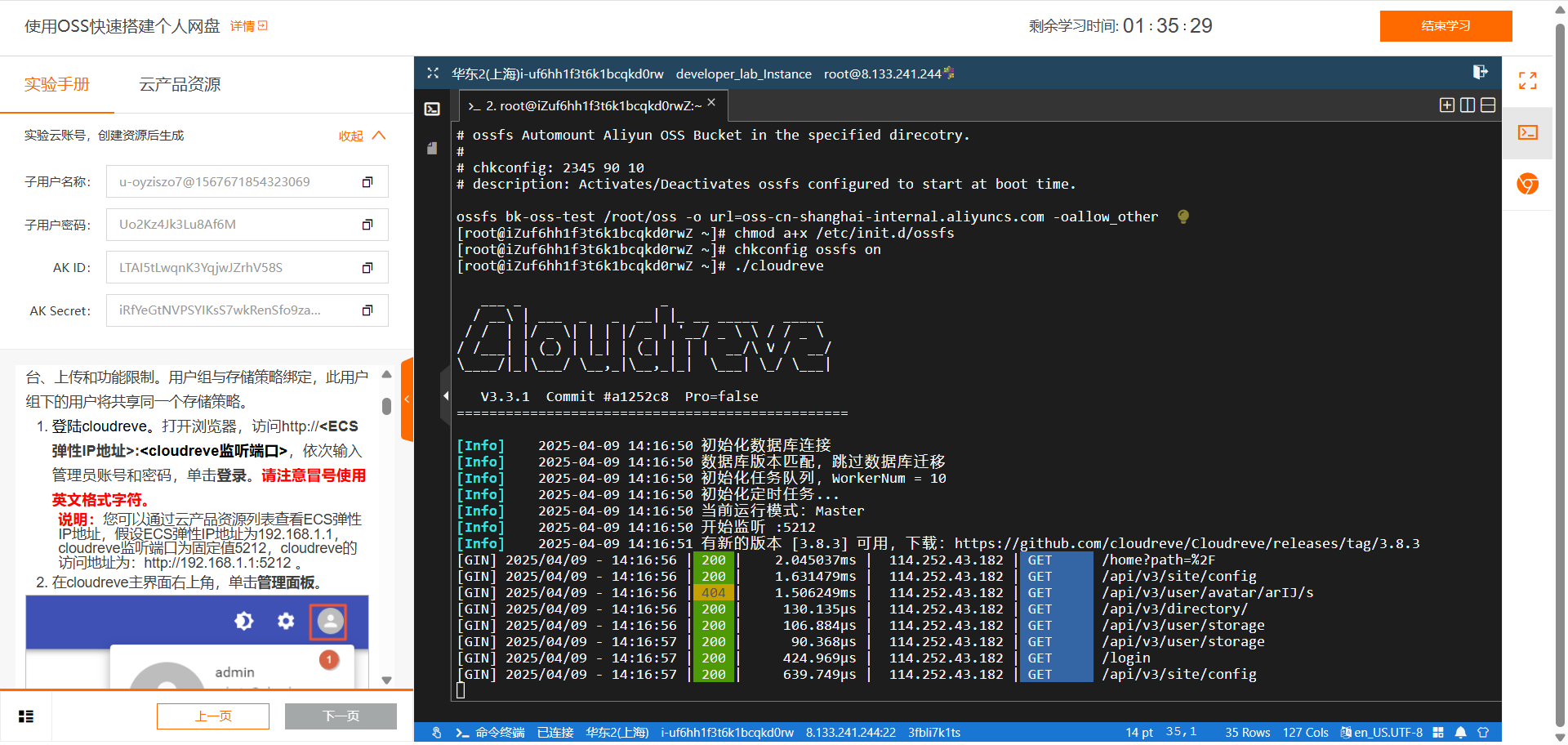
Task: Click the 35 Rows indicator in the status bar
Action: 1247,733
